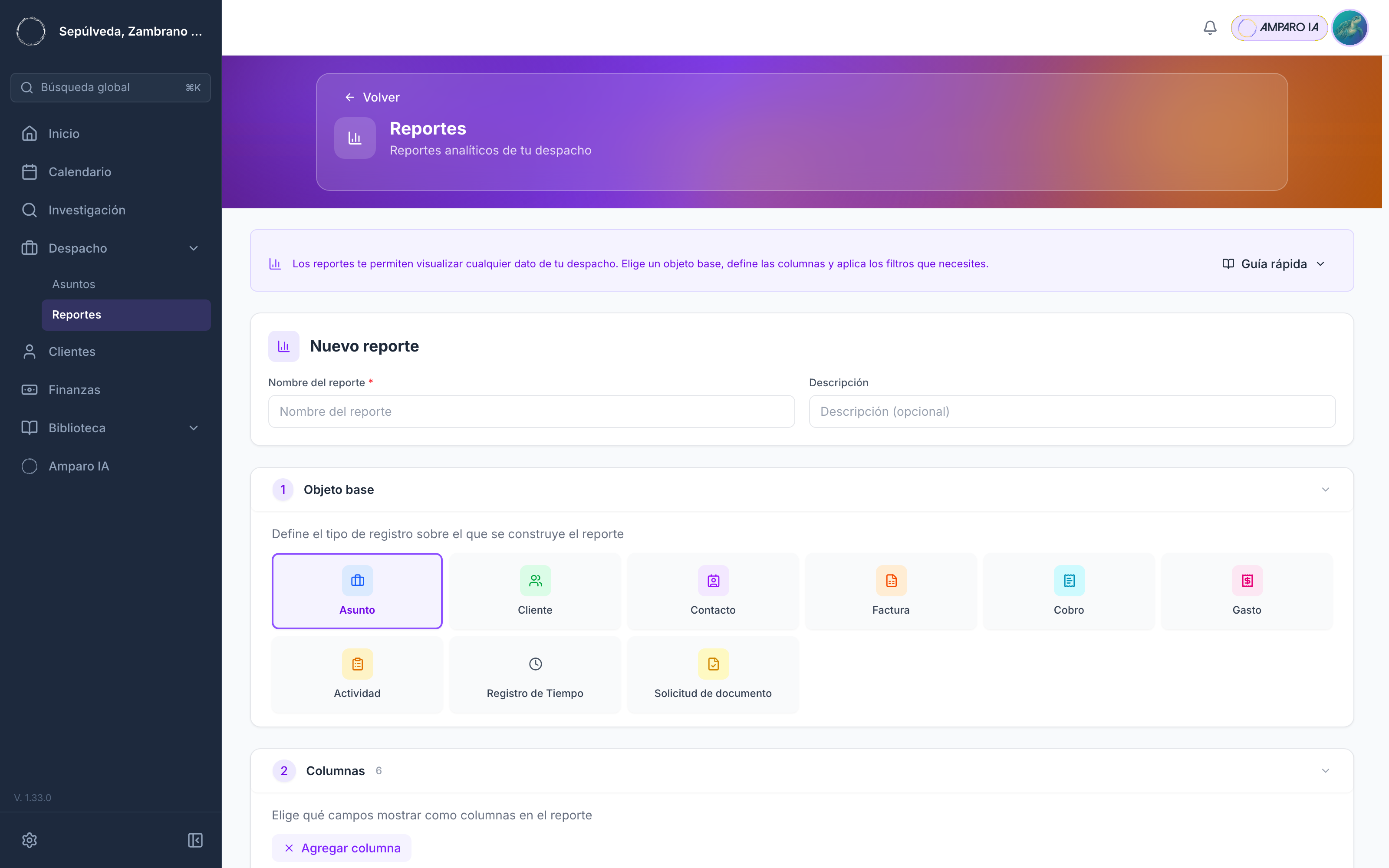Open Investigación in the sidebar
1389x868 pixels.
[111, 210]
